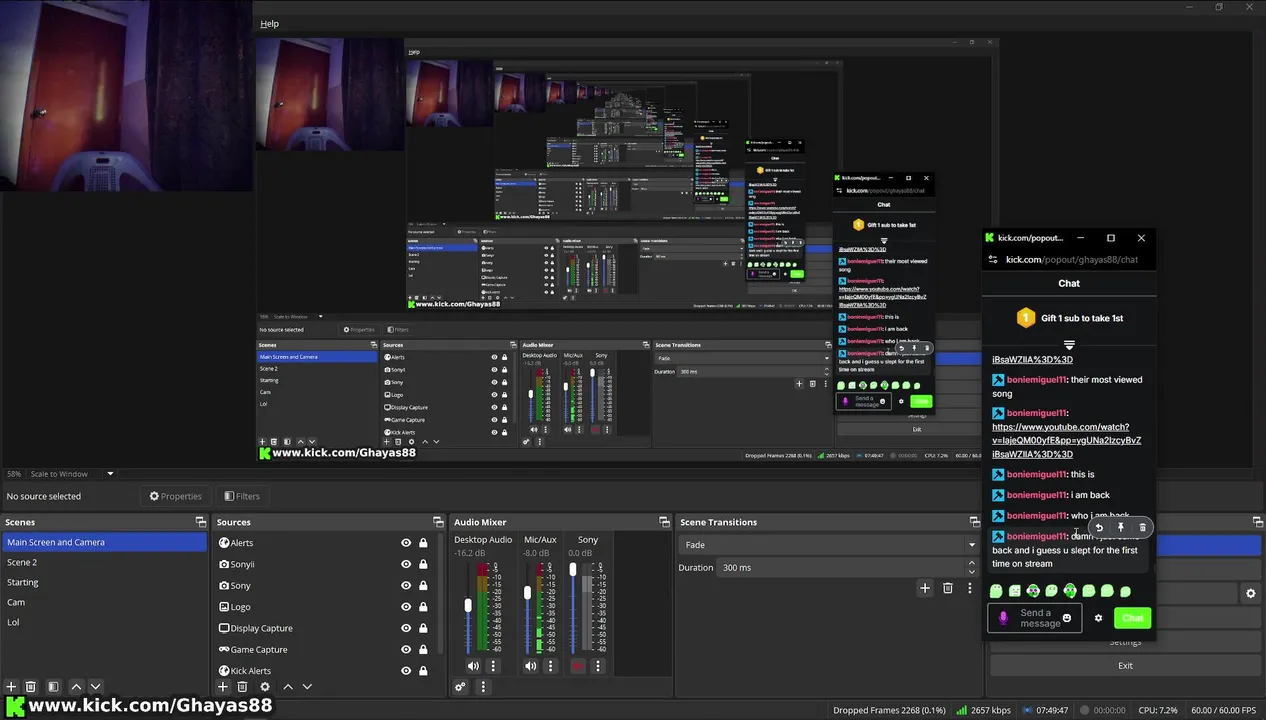Image resolution: width=1266 pixels, height=720 pixels.
Task: Select the Cam scene
Action: click(x=104, y=602)
